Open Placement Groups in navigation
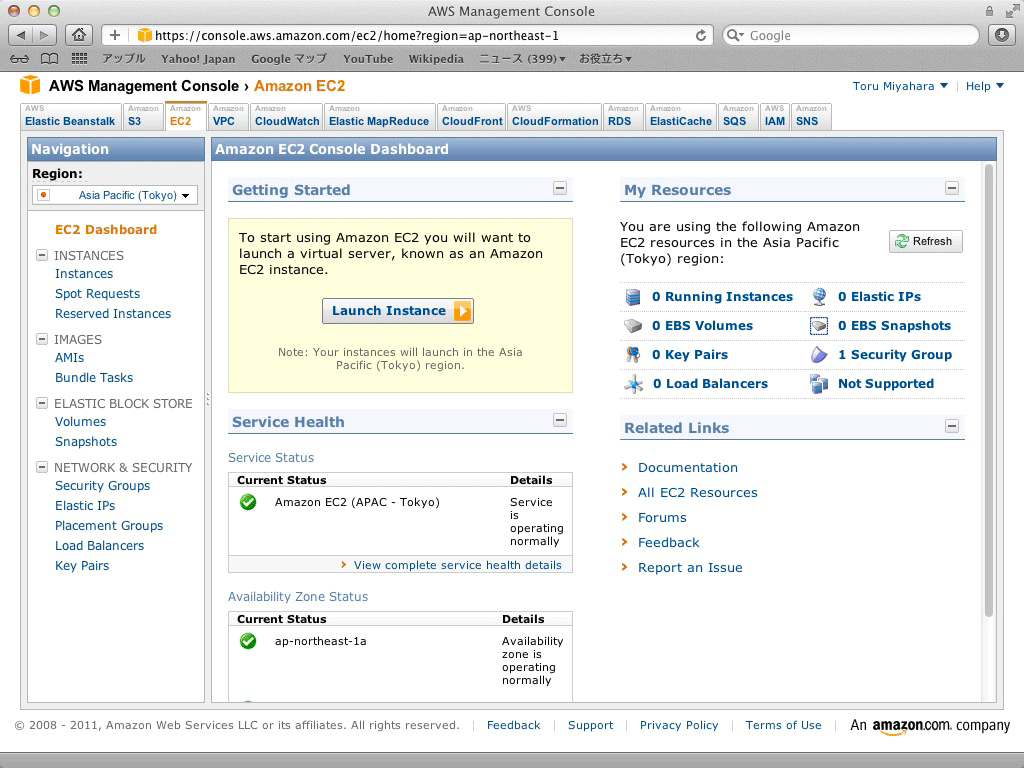 pyautogui.click(x=109, y=526)
